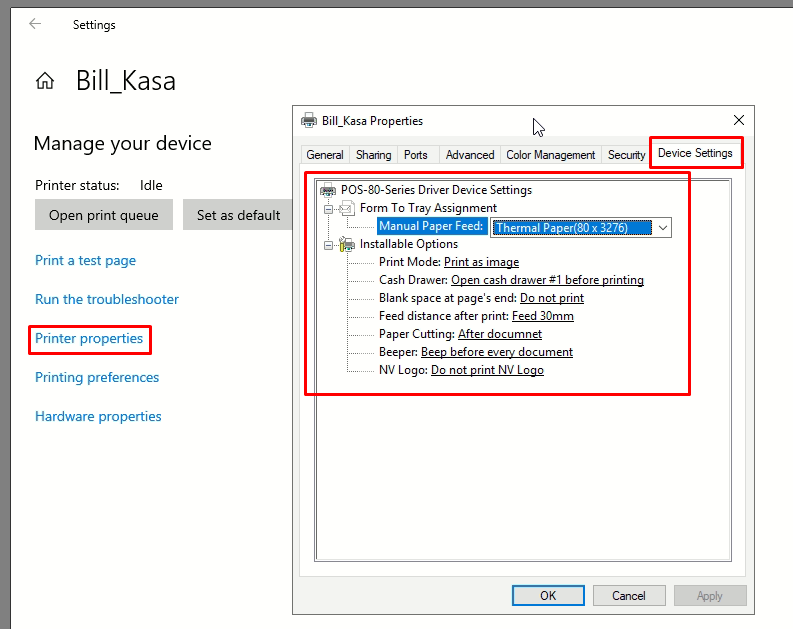Viewport: 793px width, 629px height.
Task: Open the Printing preferences link
Action: click(97, 377)
